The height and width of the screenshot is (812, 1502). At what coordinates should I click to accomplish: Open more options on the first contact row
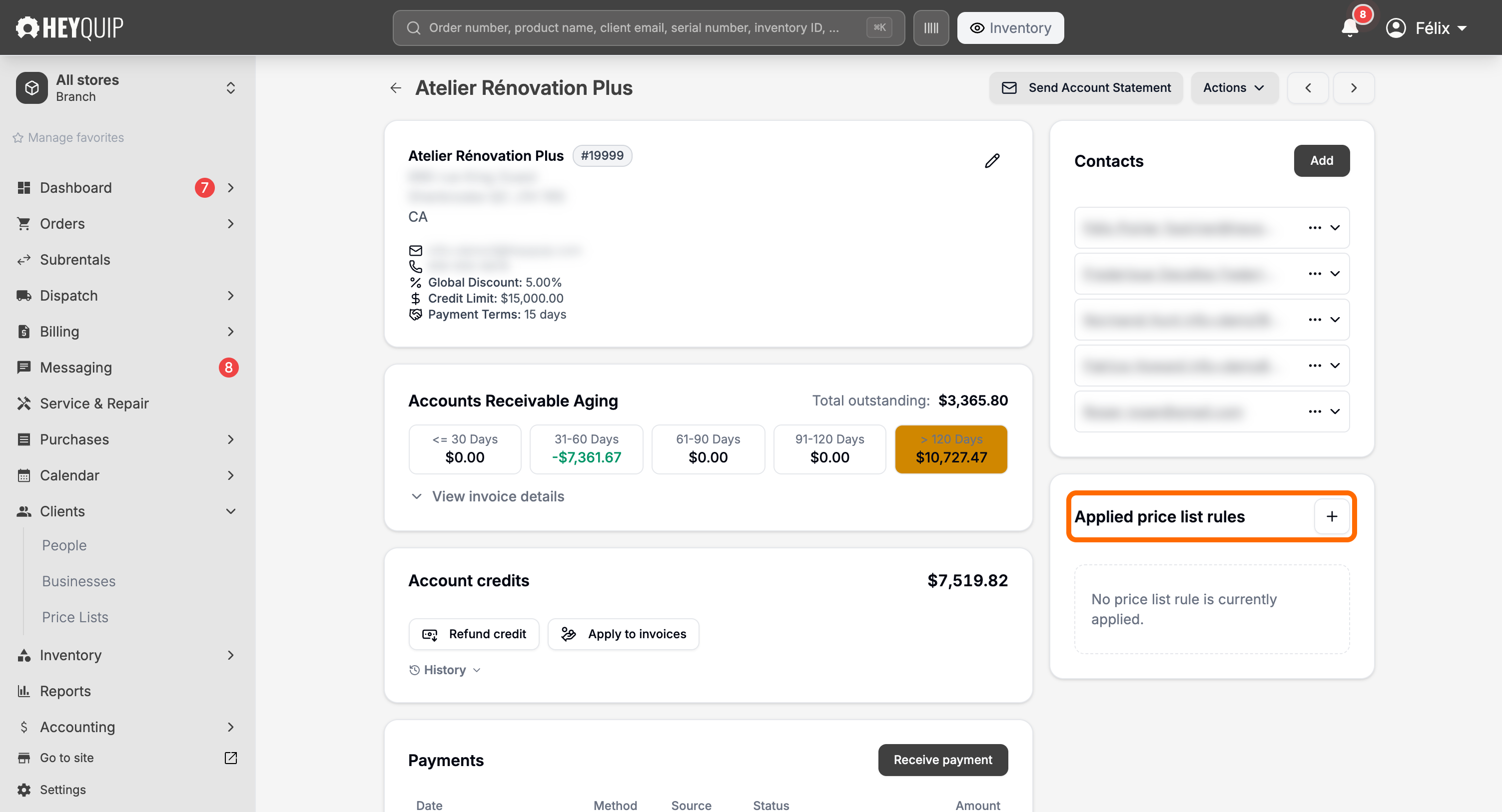[1314, 228]
